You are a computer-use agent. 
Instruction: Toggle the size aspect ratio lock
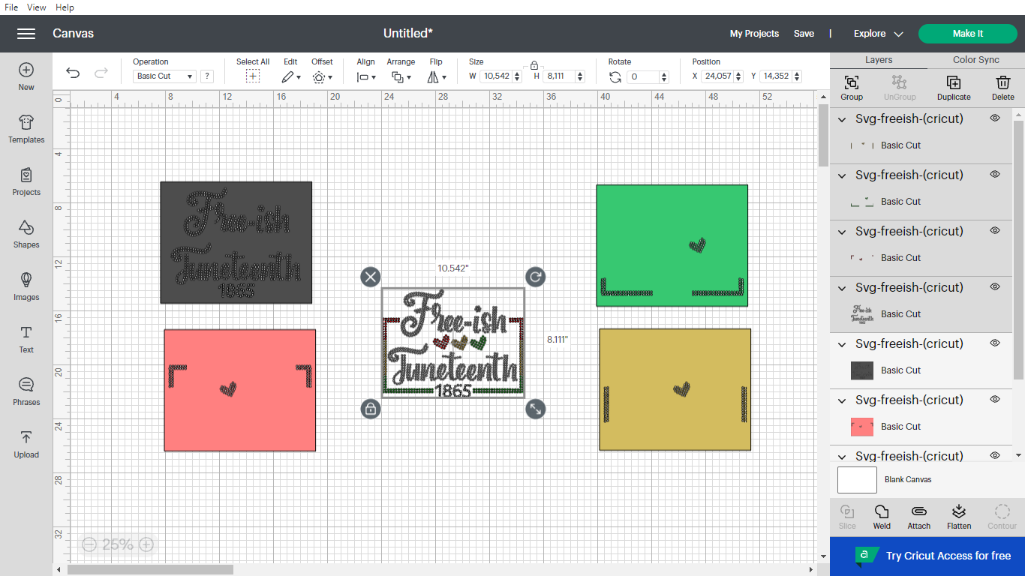534,65
